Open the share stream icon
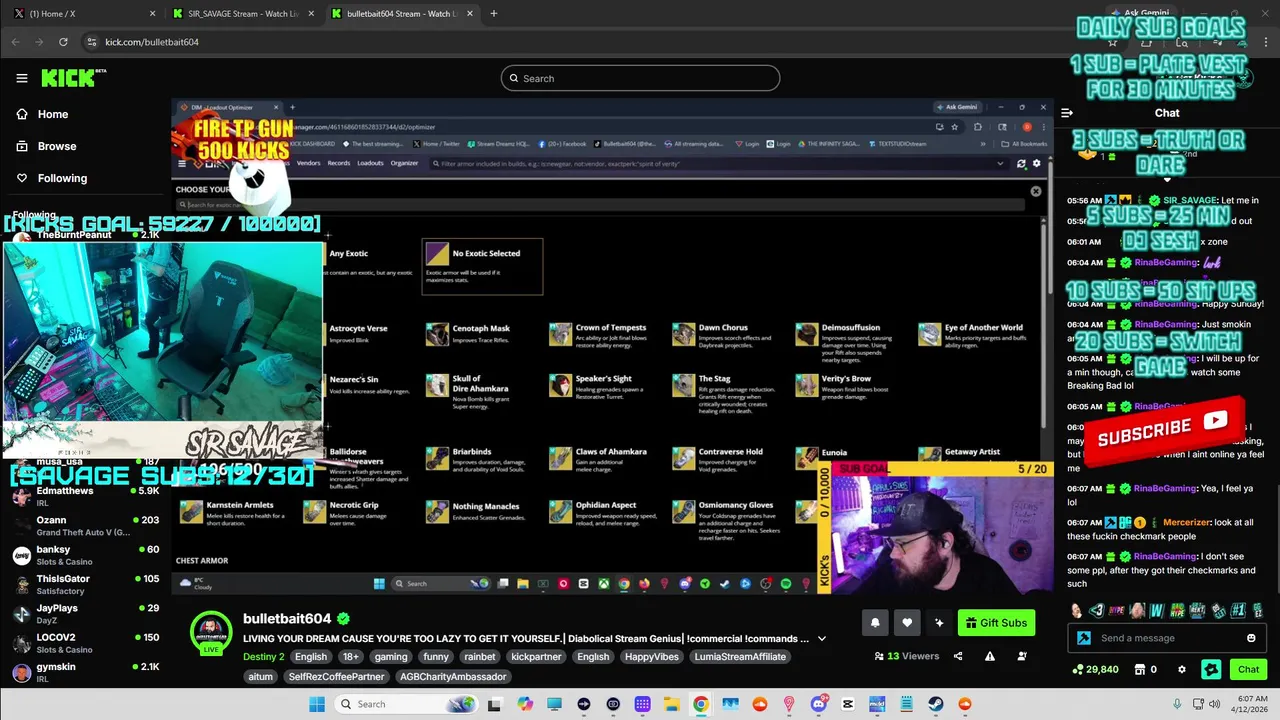 [x=958, y=656]
